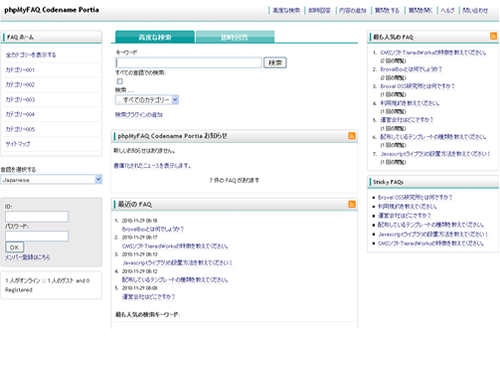Open Javascriptライブラリ question in 最近の FAQ list
The width and height of the screenshot is (500, 375).
click(x=177, y=263)
